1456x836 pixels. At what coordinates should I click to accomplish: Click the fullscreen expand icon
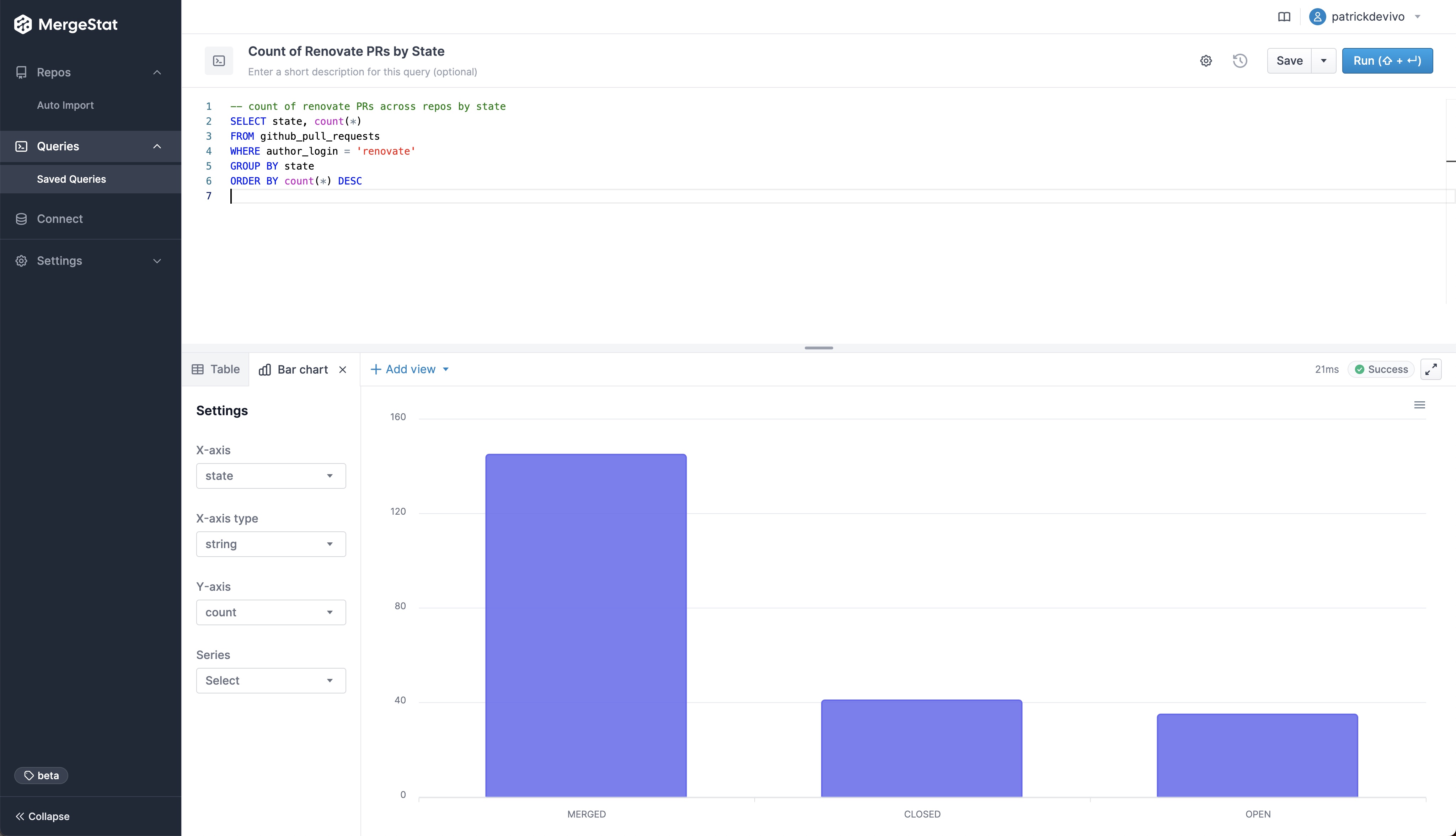pyautogui.click(x=1431, y=369)
